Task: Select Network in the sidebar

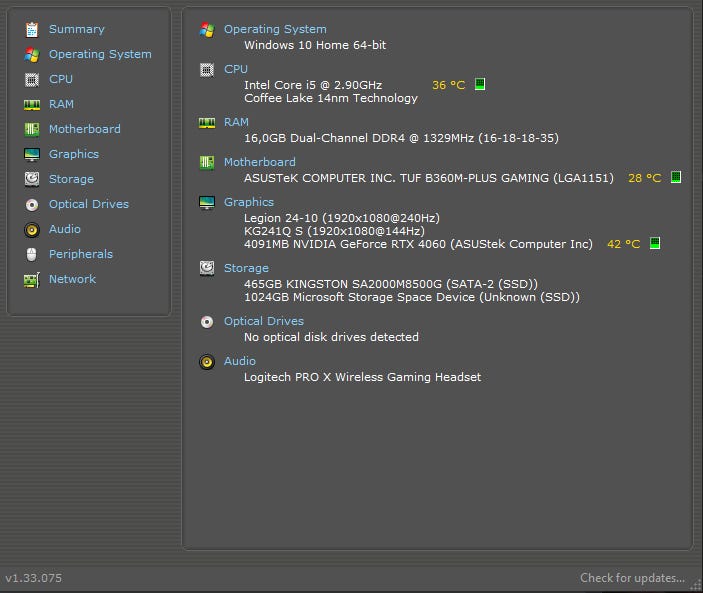Action: pyautogui.click(x=72, y=279)
